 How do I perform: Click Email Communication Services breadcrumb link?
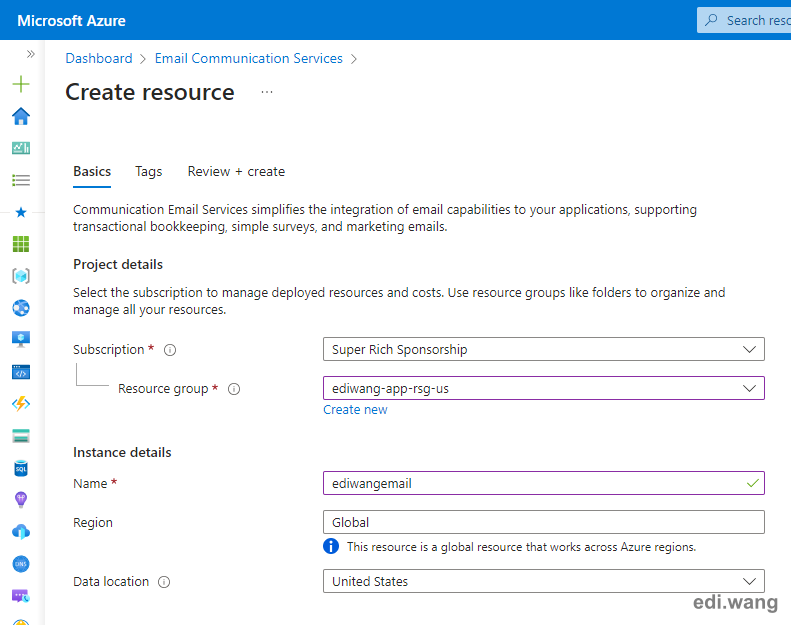click(249, 59)
